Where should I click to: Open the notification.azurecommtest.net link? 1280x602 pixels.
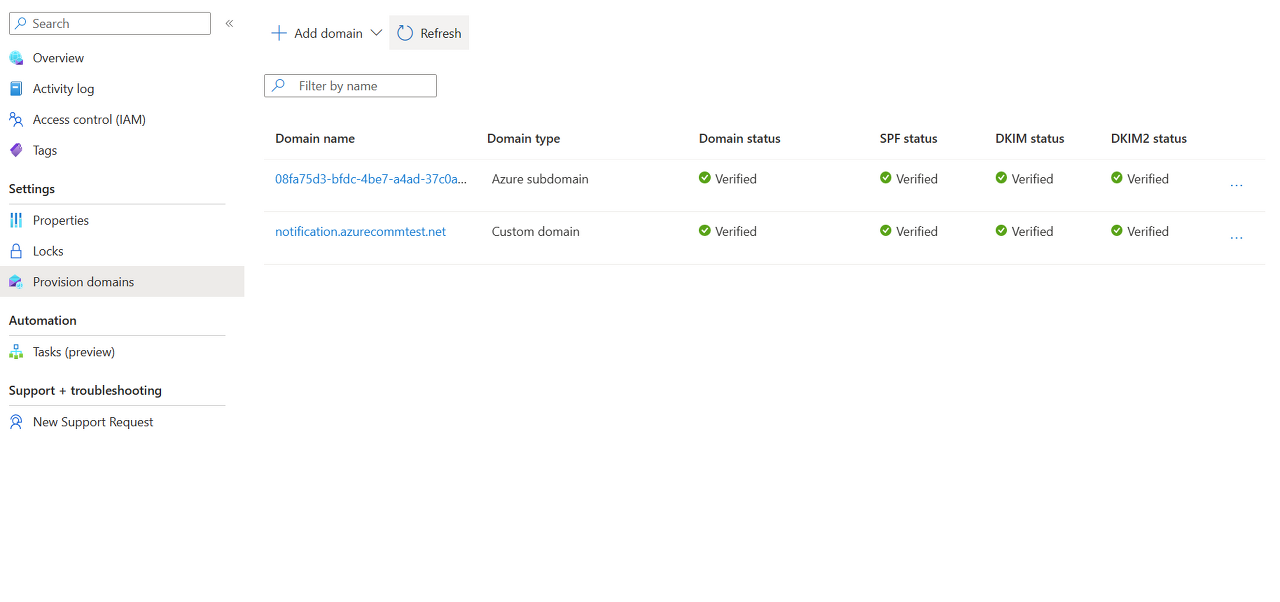point(360,231)
